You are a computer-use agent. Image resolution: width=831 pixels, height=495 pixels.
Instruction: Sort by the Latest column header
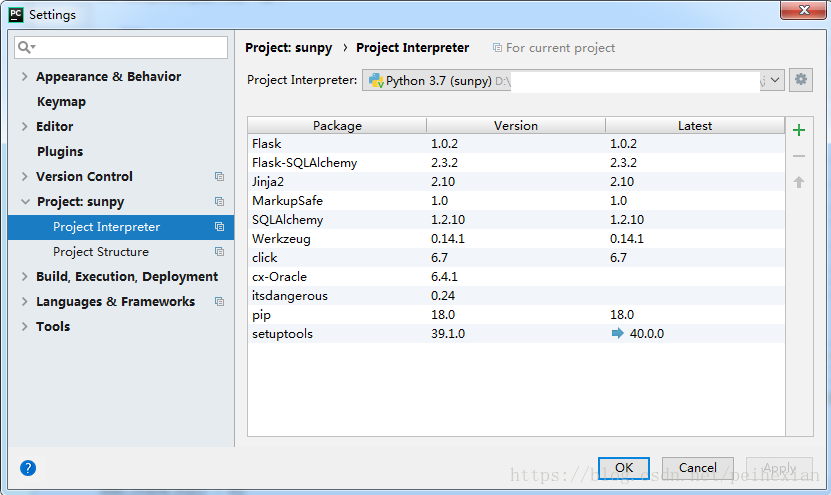pos(695,126)
